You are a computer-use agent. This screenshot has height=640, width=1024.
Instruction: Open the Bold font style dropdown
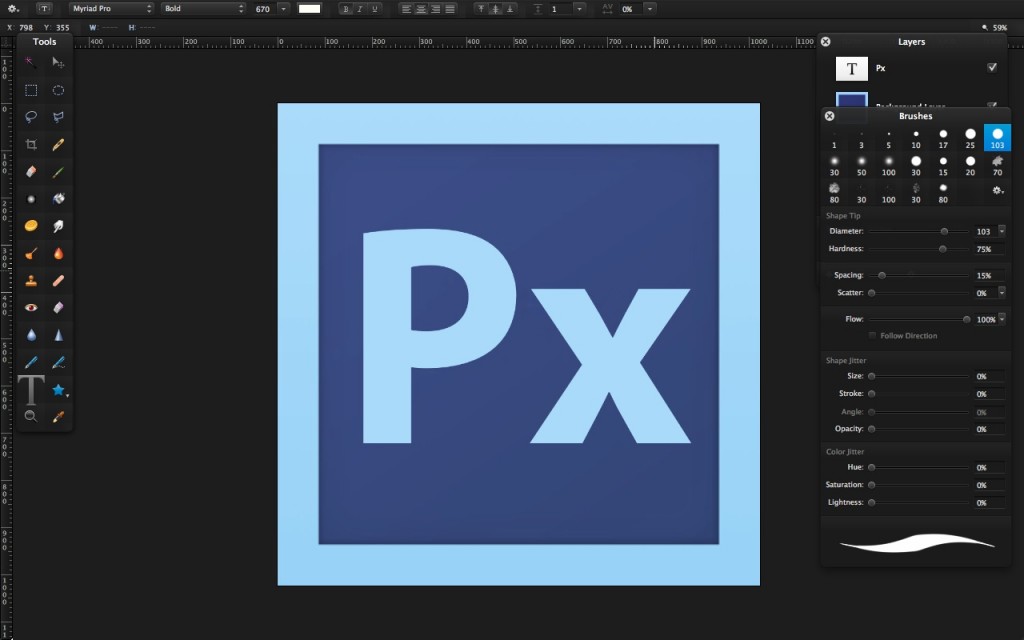[203, 8]
